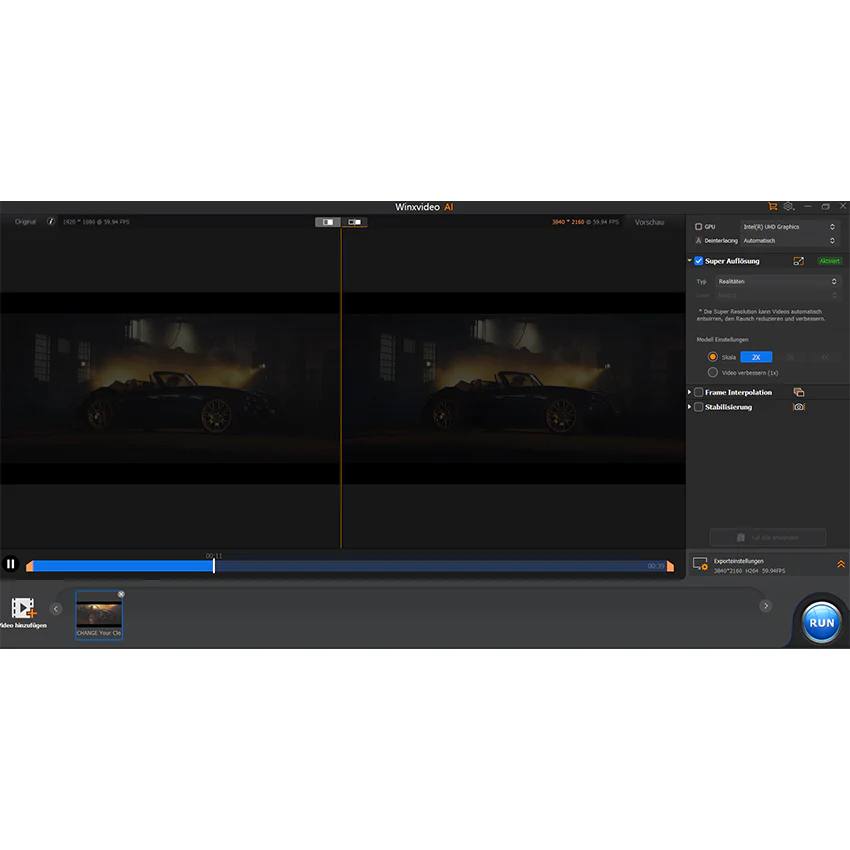Image resolution: width=850 pixels, height=850 pixels.
Task: Select the Skala radio button
Action: click(x=713, y=357)
